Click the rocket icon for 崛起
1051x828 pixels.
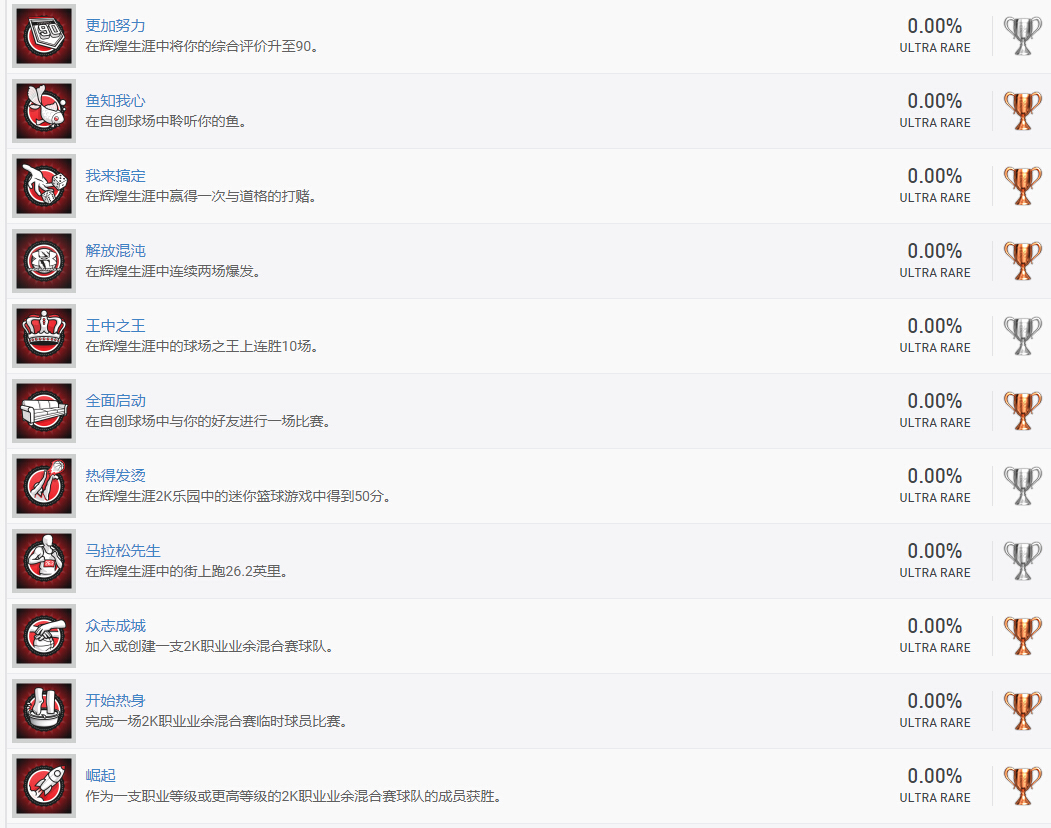click(x=44, y=786)
